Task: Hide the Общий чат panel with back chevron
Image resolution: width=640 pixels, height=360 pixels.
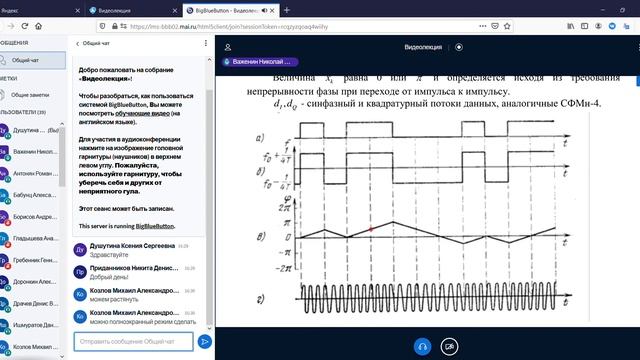Action: 78,43
